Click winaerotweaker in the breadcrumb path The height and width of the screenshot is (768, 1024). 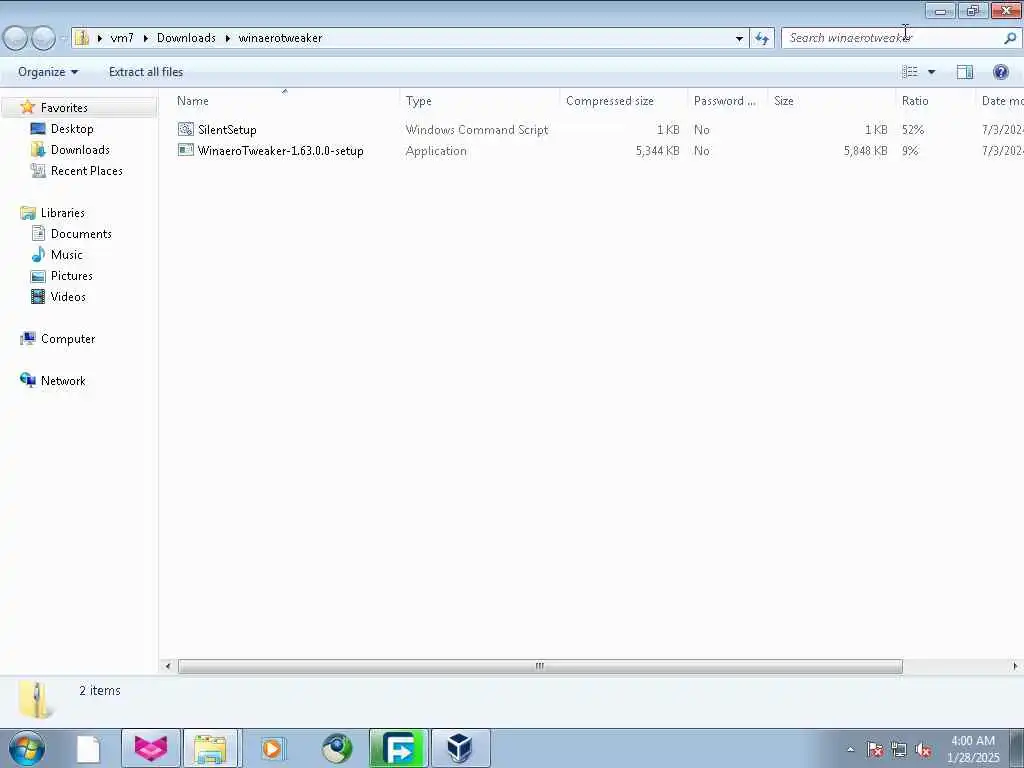pyautogui.click(x=280, y=38)
